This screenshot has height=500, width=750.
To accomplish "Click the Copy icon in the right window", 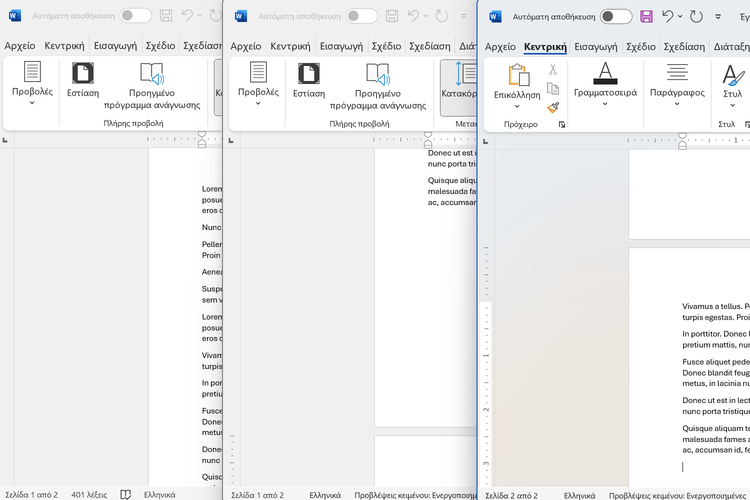I will [x=553, y=89].
